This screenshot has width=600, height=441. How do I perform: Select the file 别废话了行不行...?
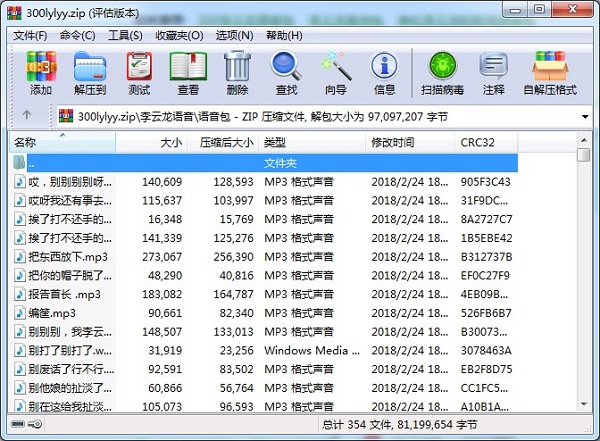click(x=71, y=369)
